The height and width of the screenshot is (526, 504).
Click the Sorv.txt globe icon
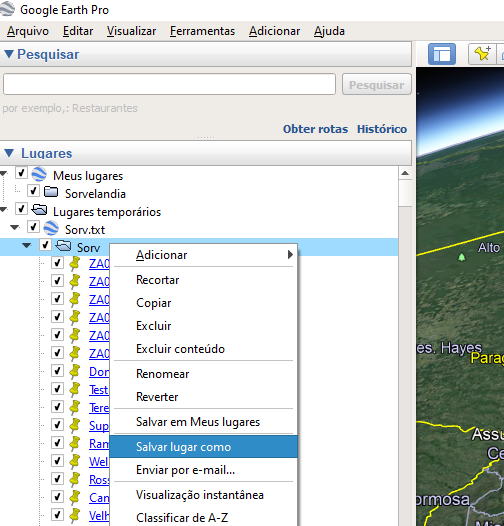51,228
